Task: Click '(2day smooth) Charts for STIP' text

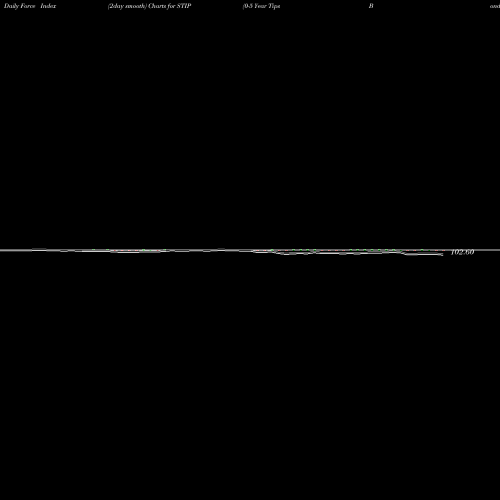Action: 149,6
